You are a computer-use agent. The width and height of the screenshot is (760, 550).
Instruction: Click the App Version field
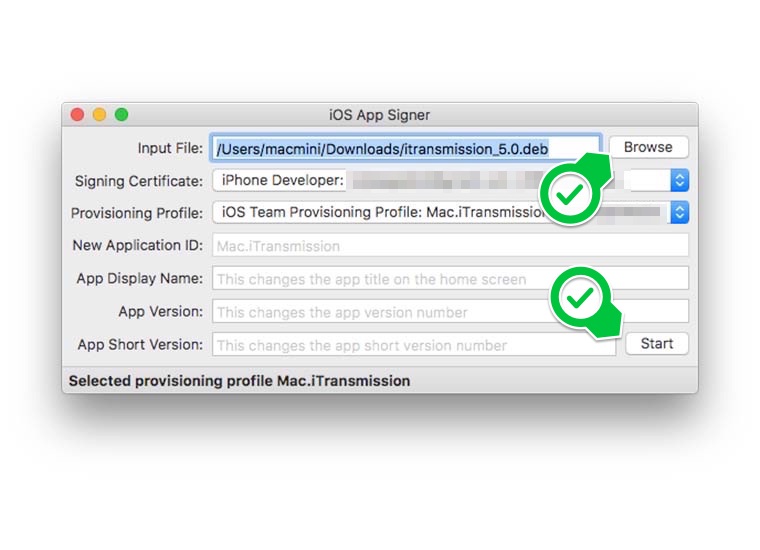pos(450,312)
